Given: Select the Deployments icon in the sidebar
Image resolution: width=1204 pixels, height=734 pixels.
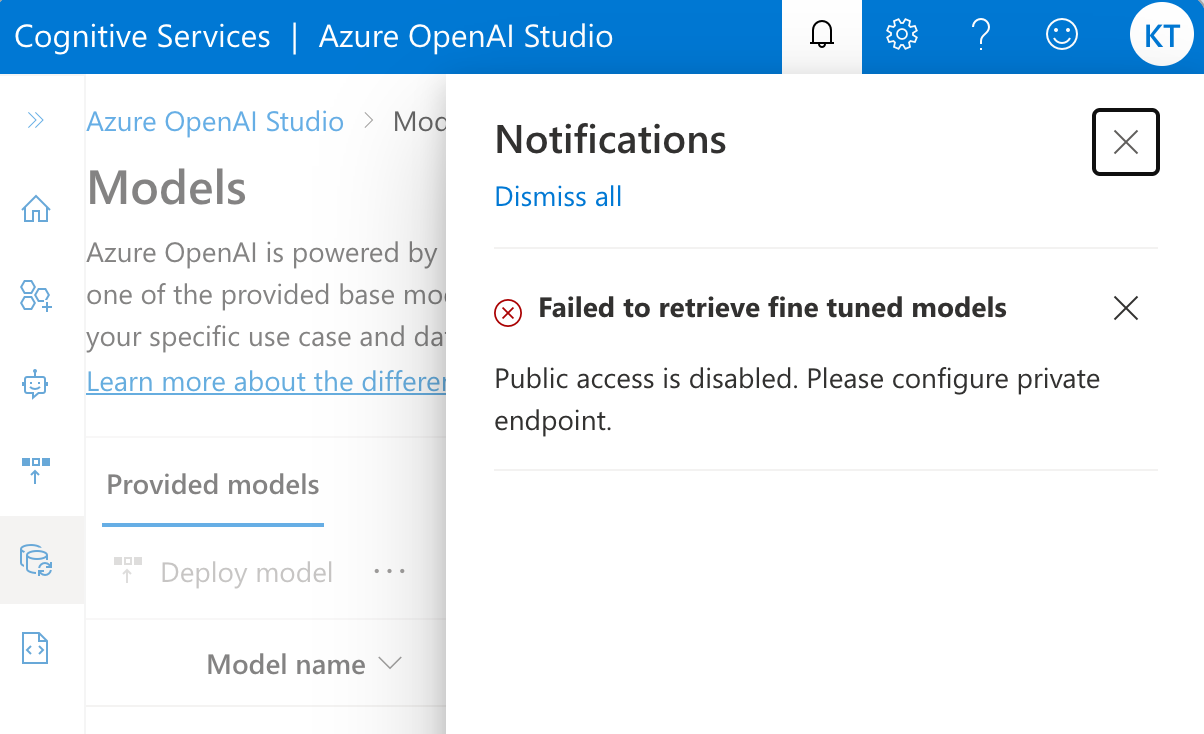Looking at the screenshot, I should coord(35,470).
